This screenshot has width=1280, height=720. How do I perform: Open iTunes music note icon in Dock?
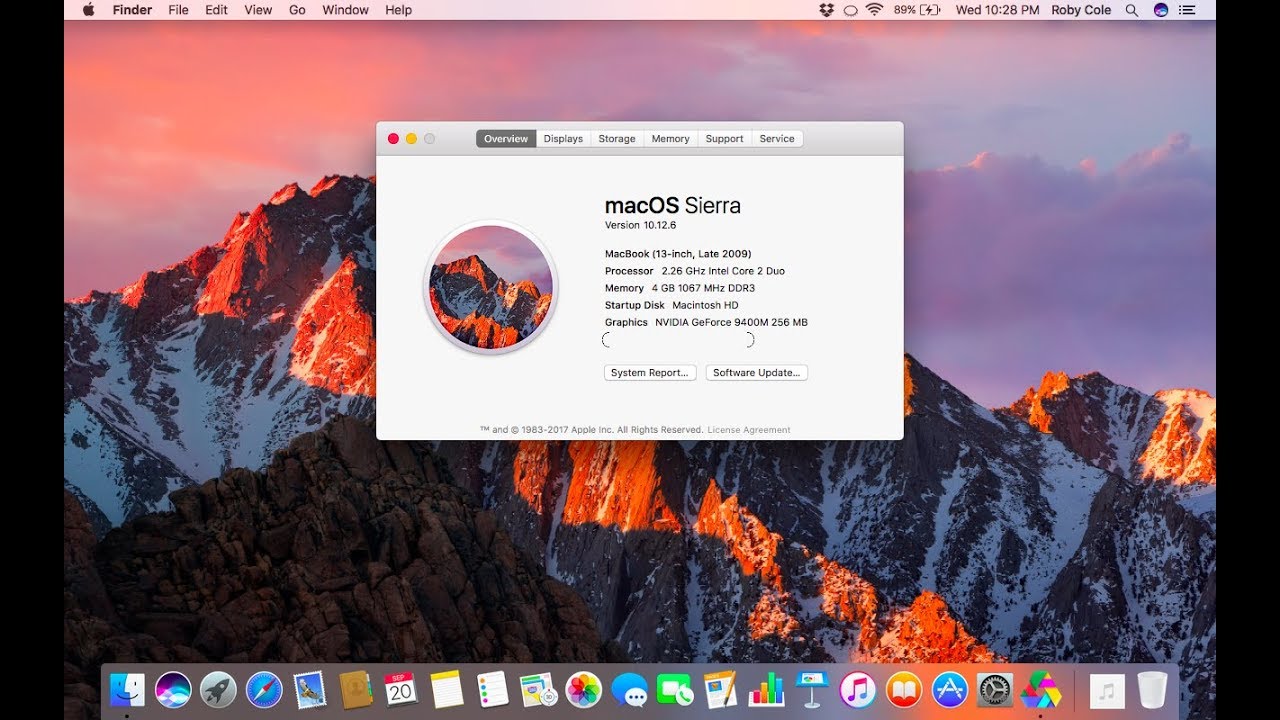[858, 689]
